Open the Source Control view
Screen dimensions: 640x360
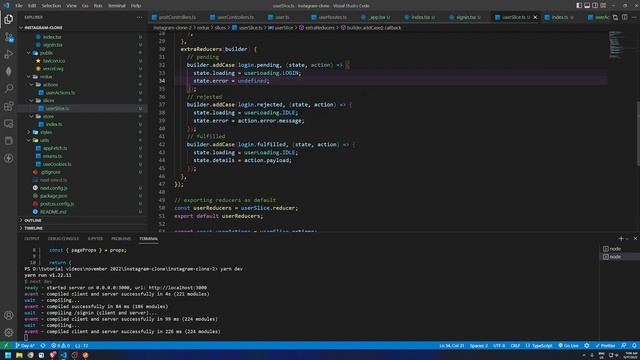click(9, 37)
